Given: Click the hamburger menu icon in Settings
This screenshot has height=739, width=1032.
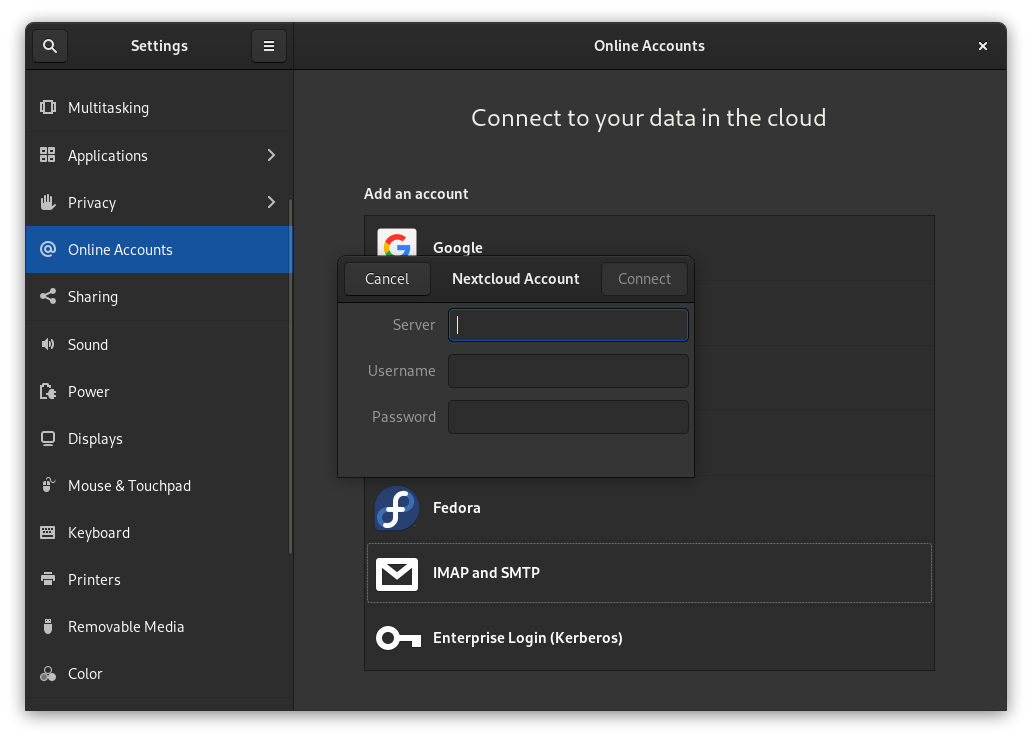Looking at the screenshot, I should 268,45.
